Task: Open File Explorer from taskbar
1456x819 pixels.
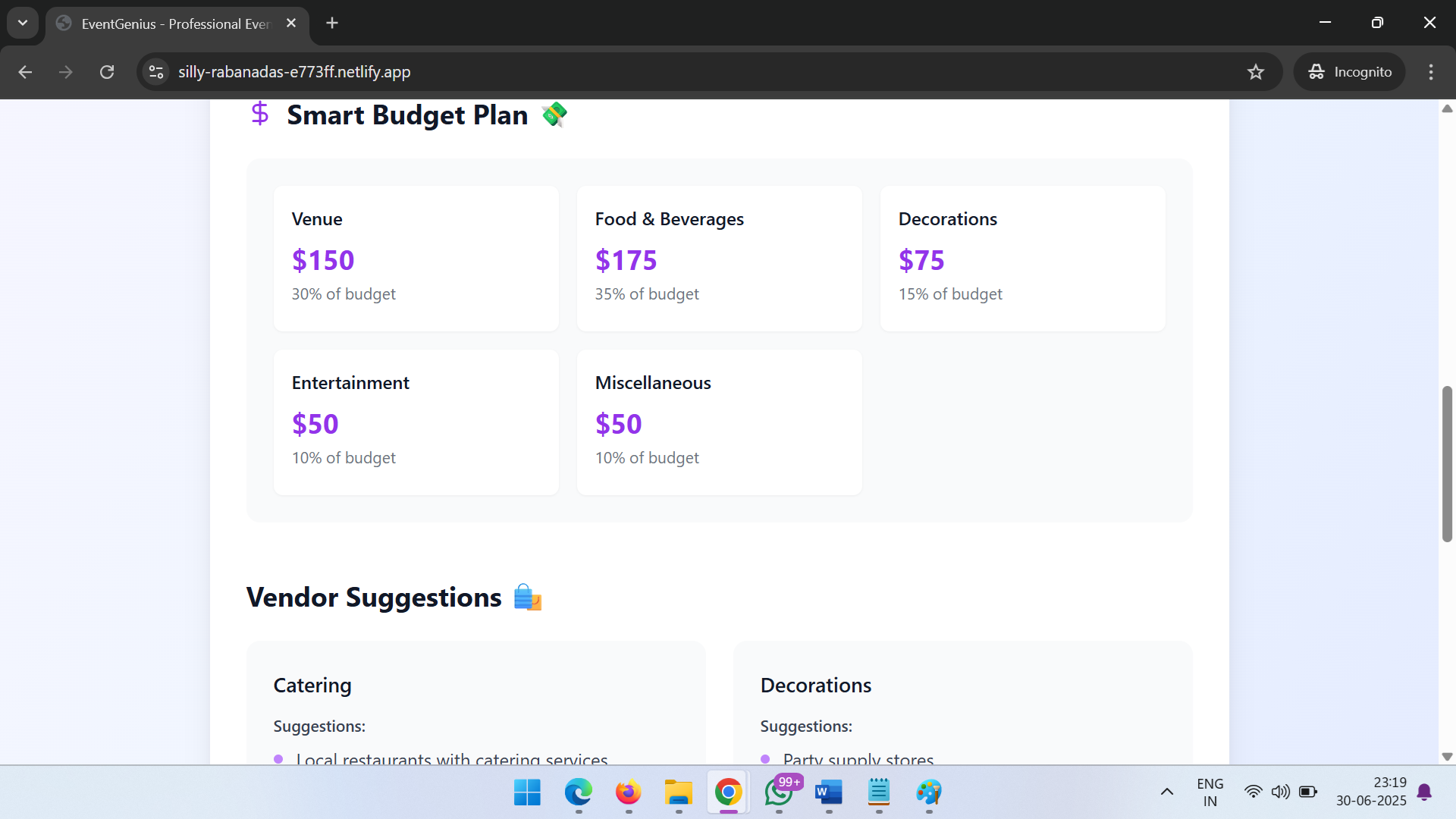Action: (x=678, y=792)
